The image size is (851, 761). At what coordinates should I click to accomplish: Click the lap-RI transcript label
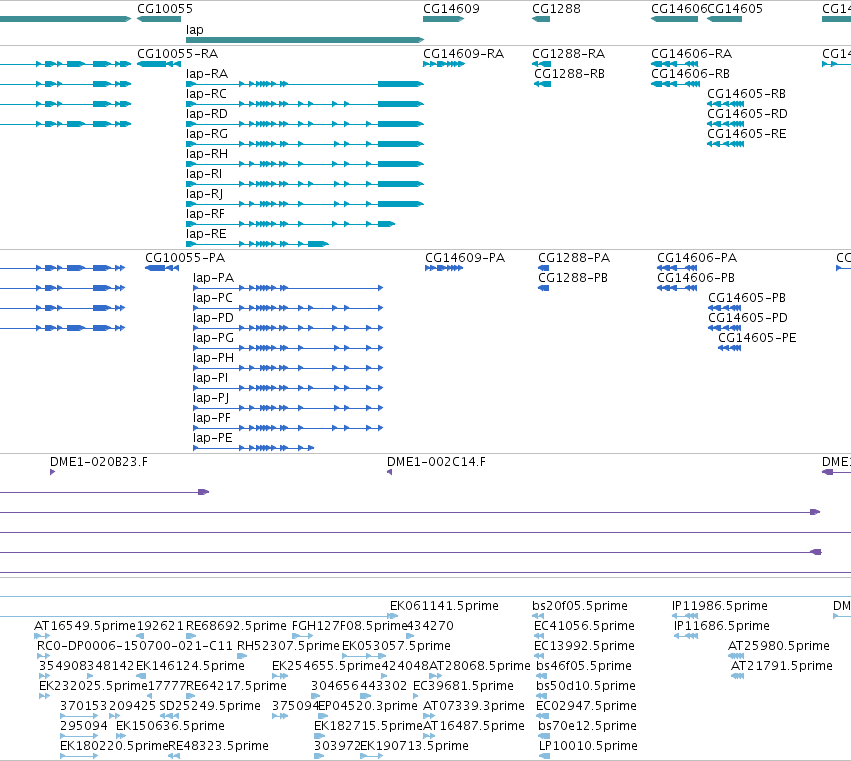click(204, 174)
